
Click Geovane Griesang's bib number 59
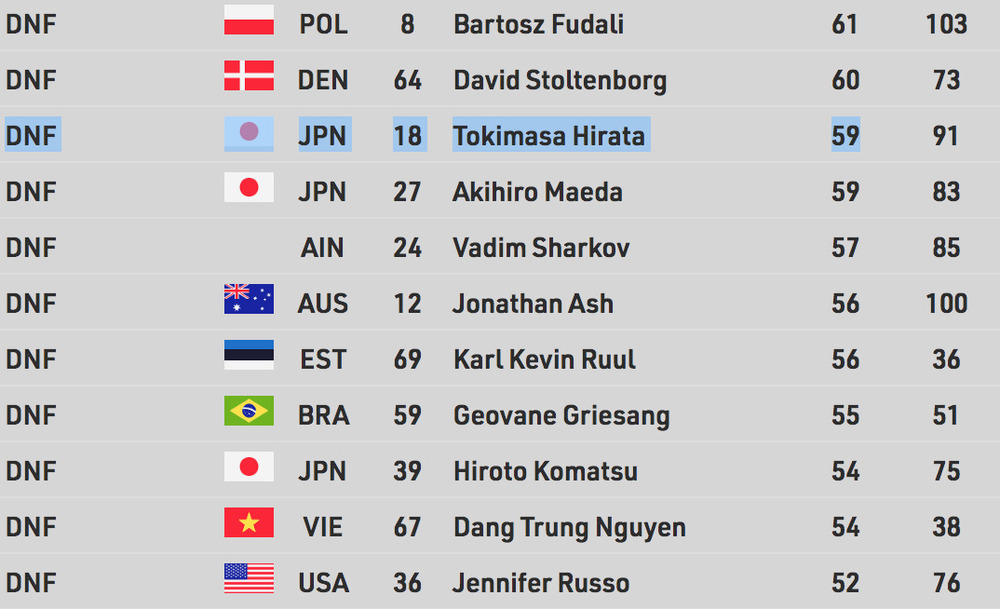(407, 415)
